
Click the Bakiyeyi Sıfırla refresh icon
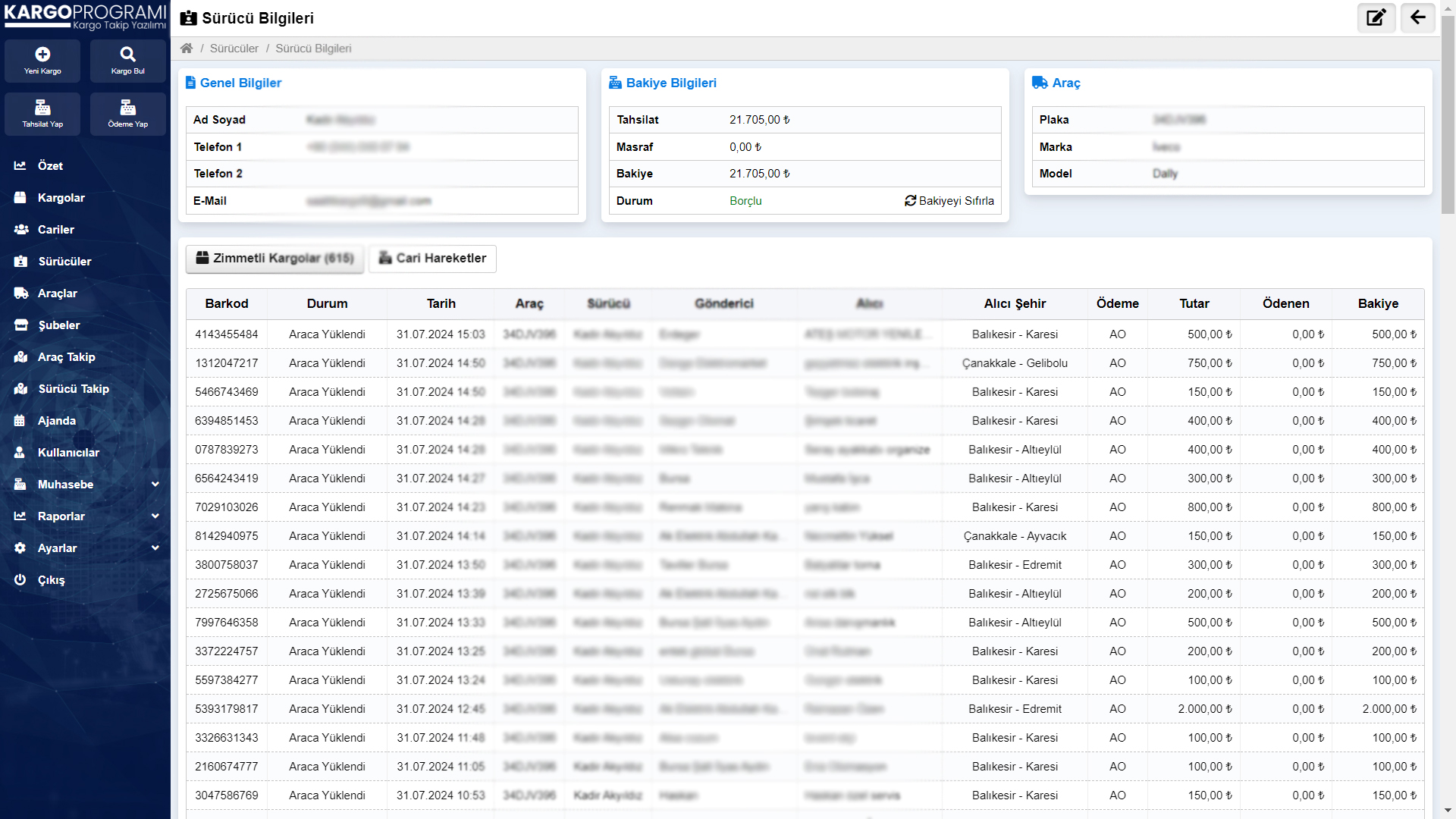tap(910, 201)
